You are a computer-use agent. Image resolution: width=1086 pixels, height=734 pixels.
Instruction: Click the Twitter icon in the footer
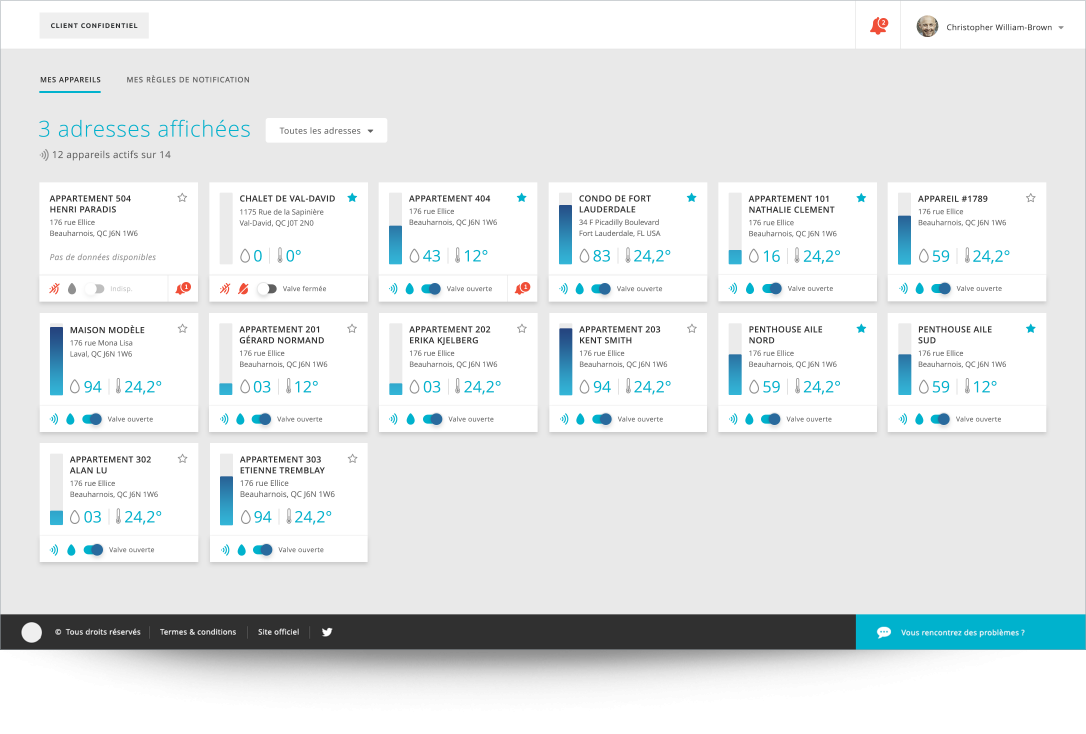pos(327,632)
